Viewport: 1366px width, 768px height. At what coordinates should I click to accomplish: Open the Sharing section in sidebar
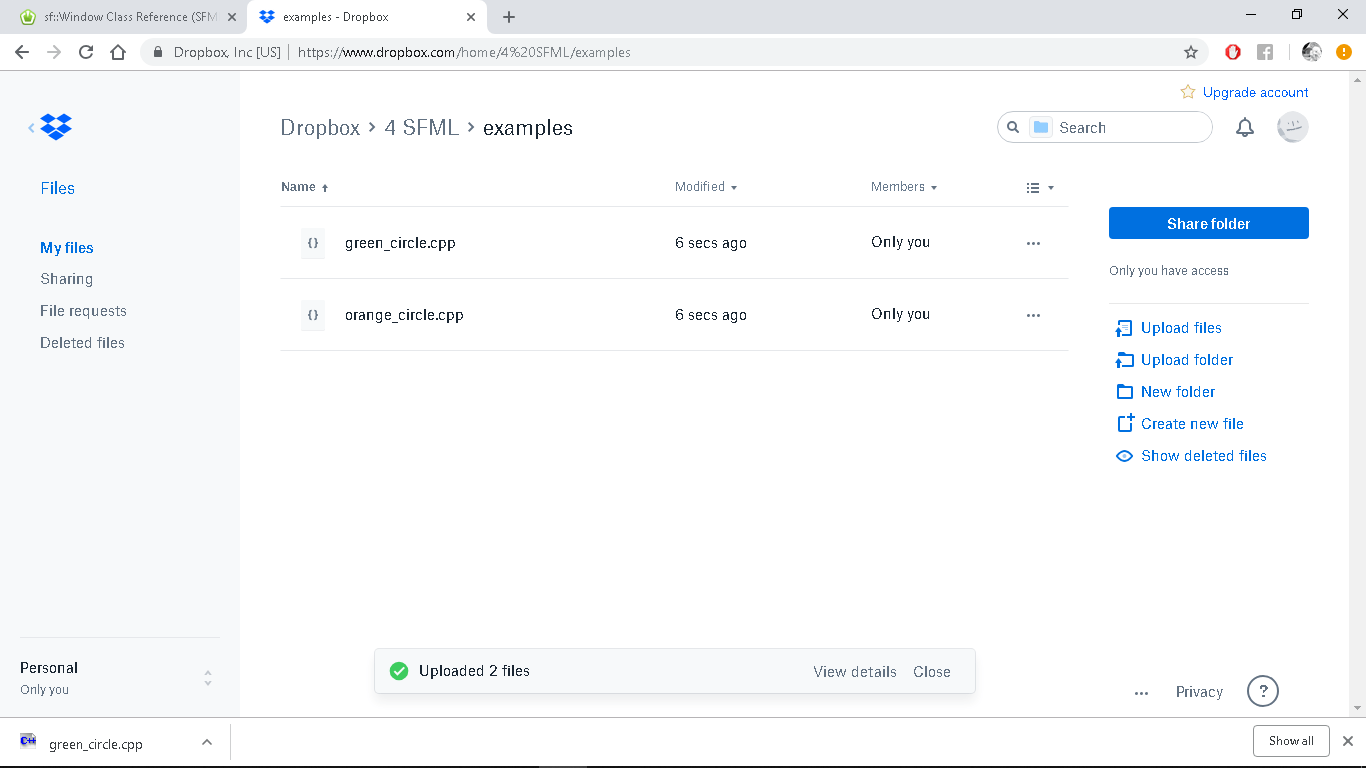point(66,279)
